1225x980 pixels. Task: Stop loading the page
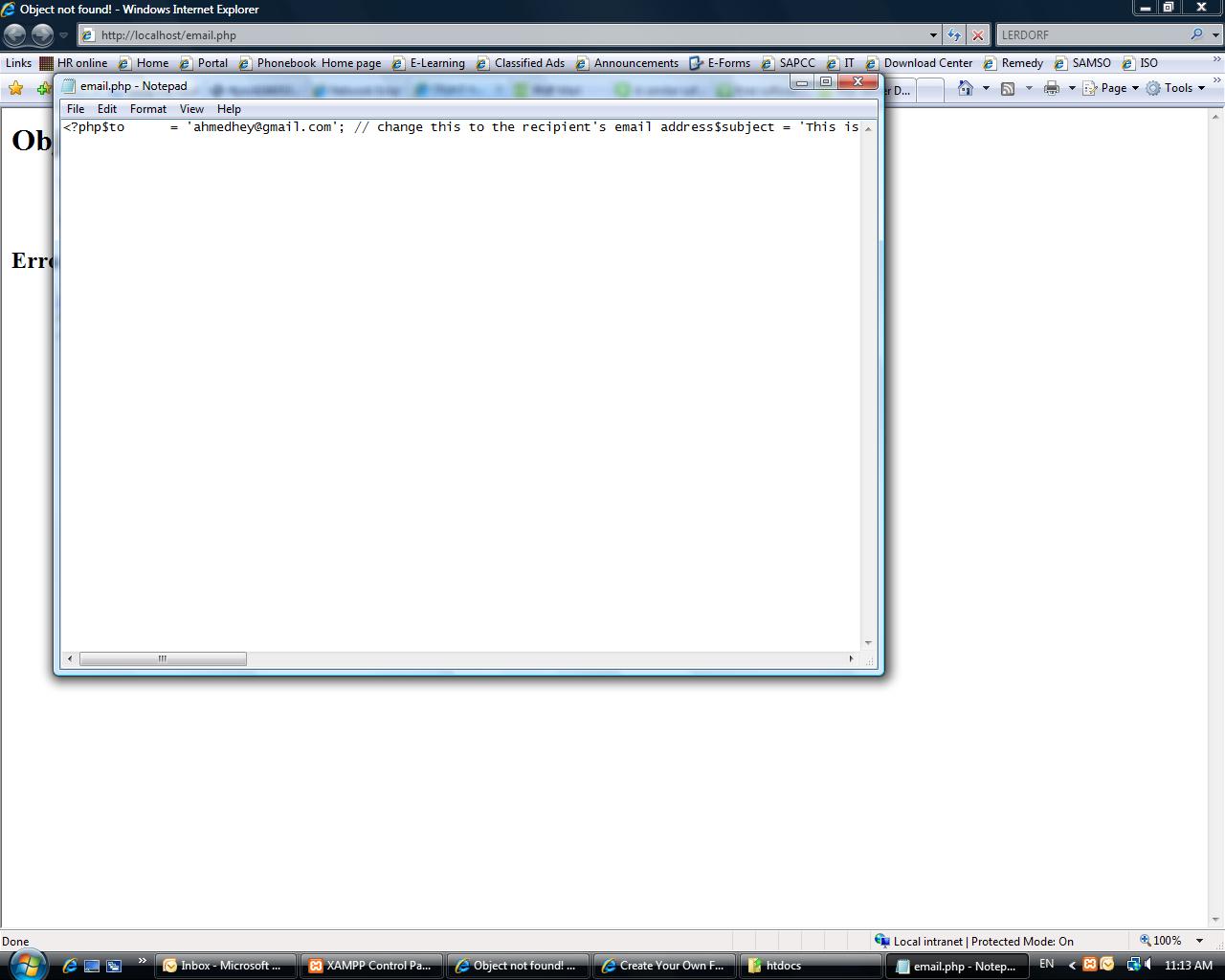point(977,35)
